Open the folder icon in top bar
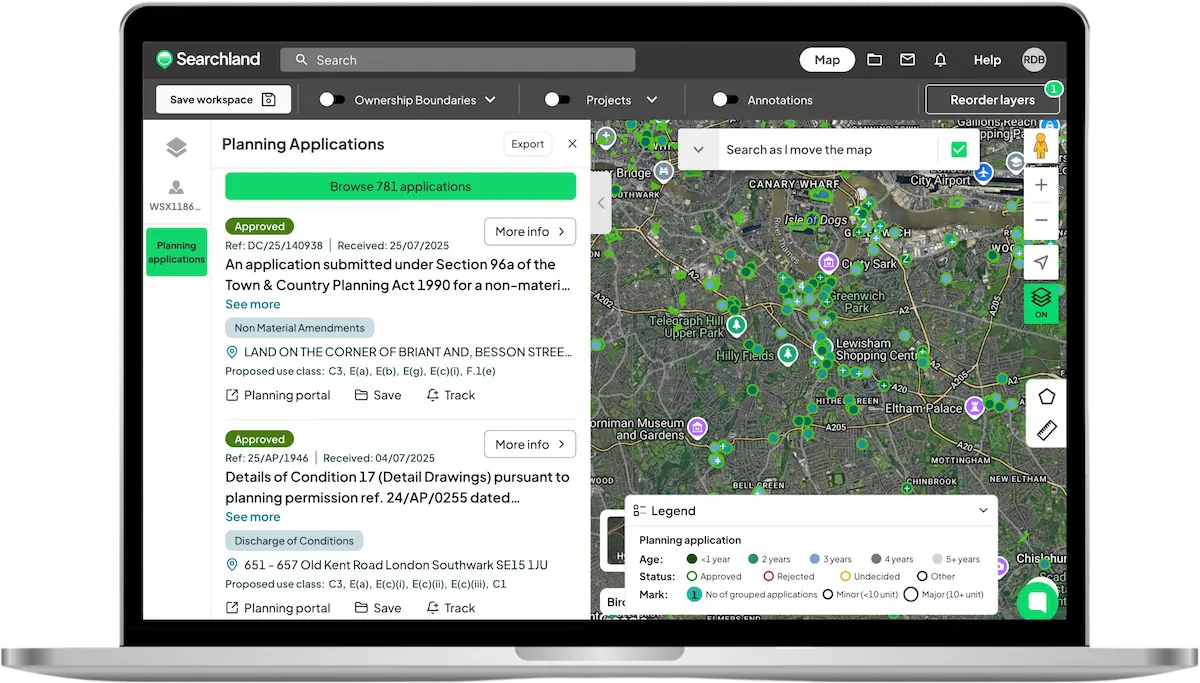 point(875,60)
